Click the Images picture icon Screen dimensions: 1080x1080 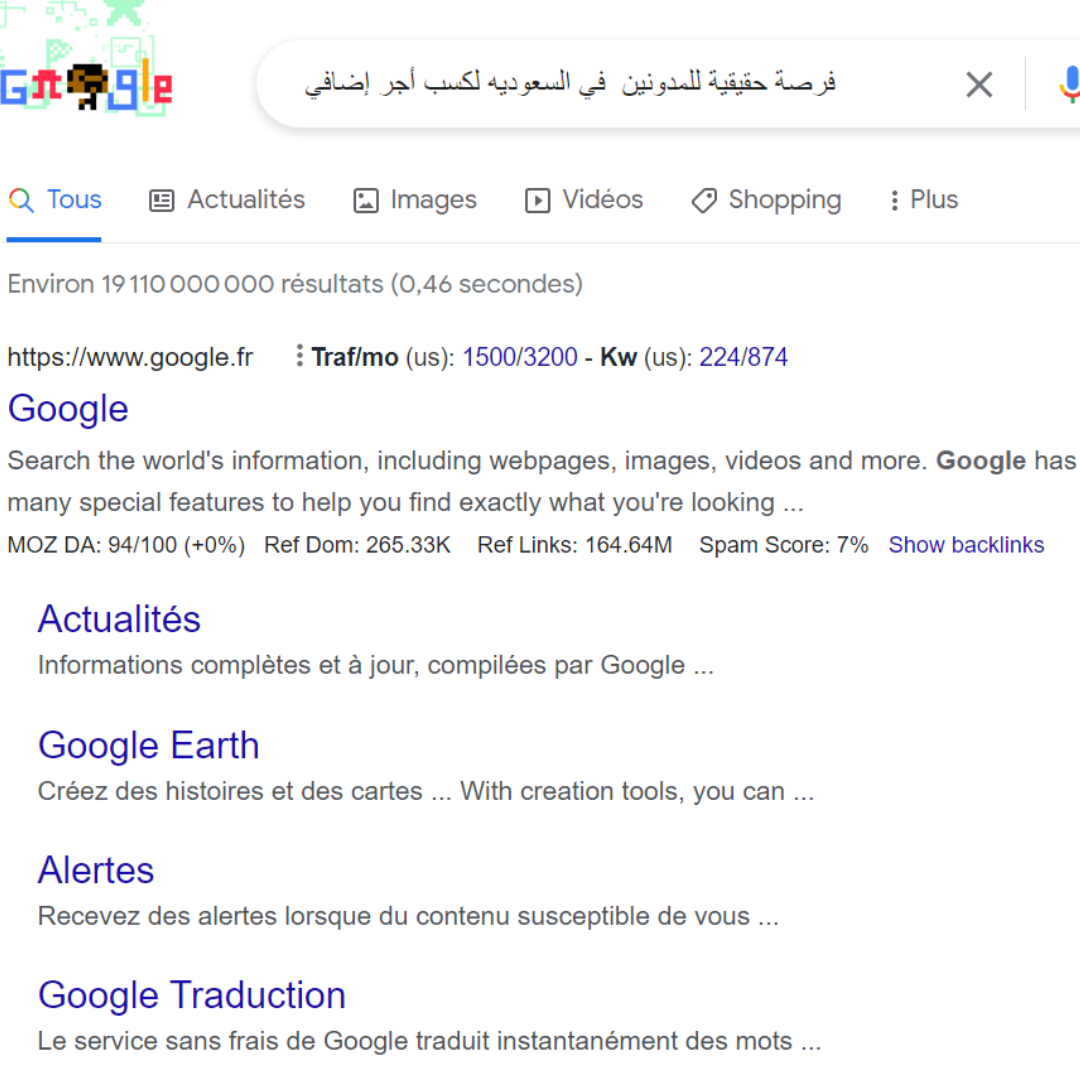[366, 200]
